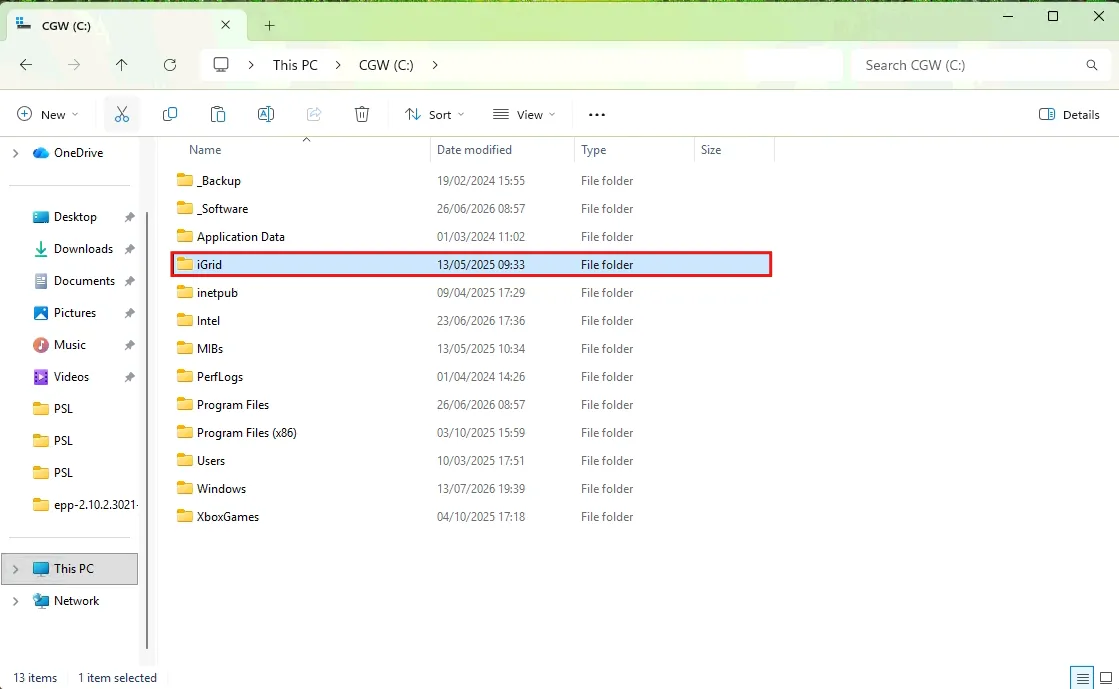
Task: Click the Search CGW (C:) field
Action: tap(981, 65)
